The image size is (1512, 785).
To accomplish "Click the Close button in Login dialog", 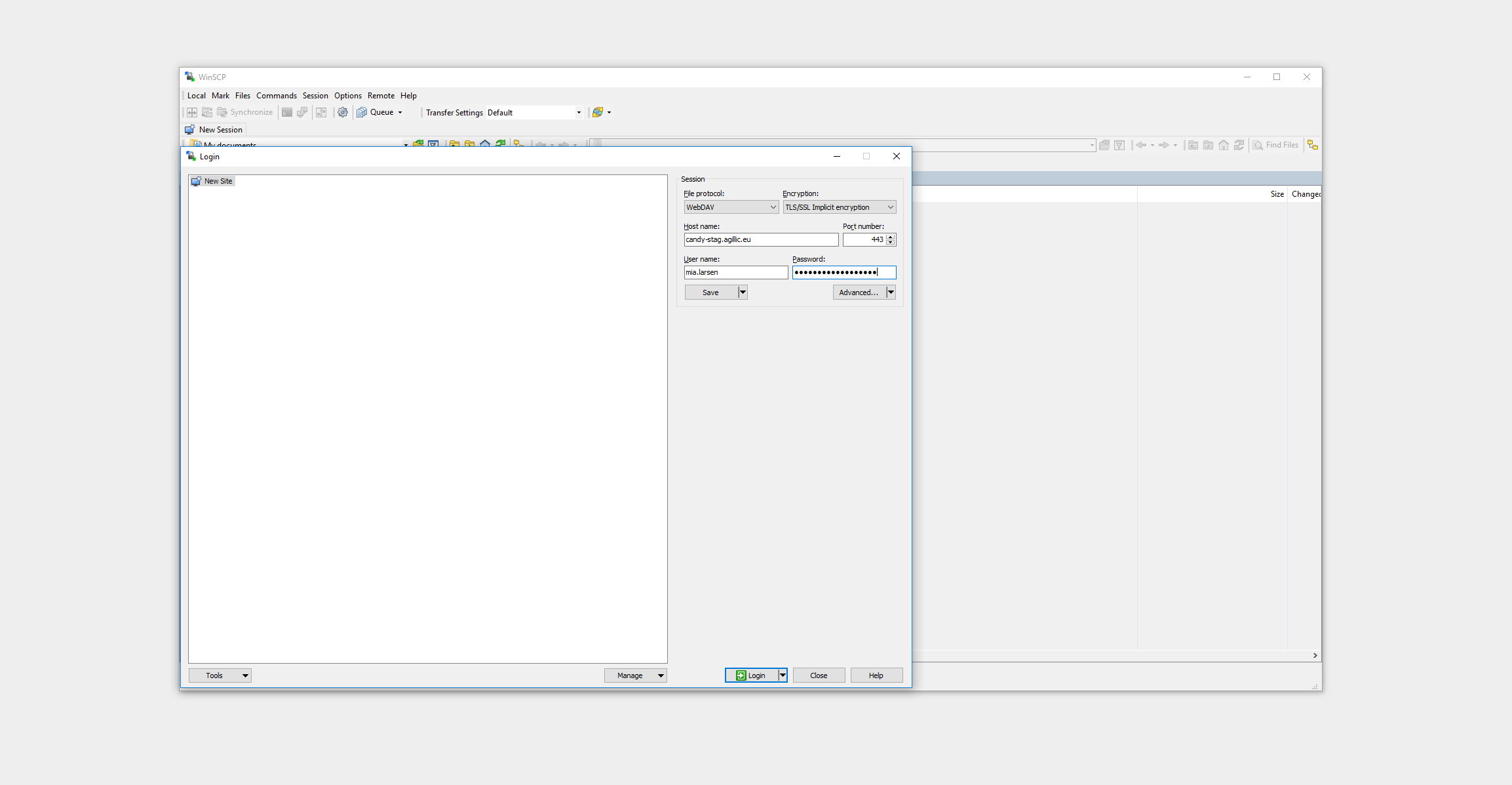I will click(819, 675).
